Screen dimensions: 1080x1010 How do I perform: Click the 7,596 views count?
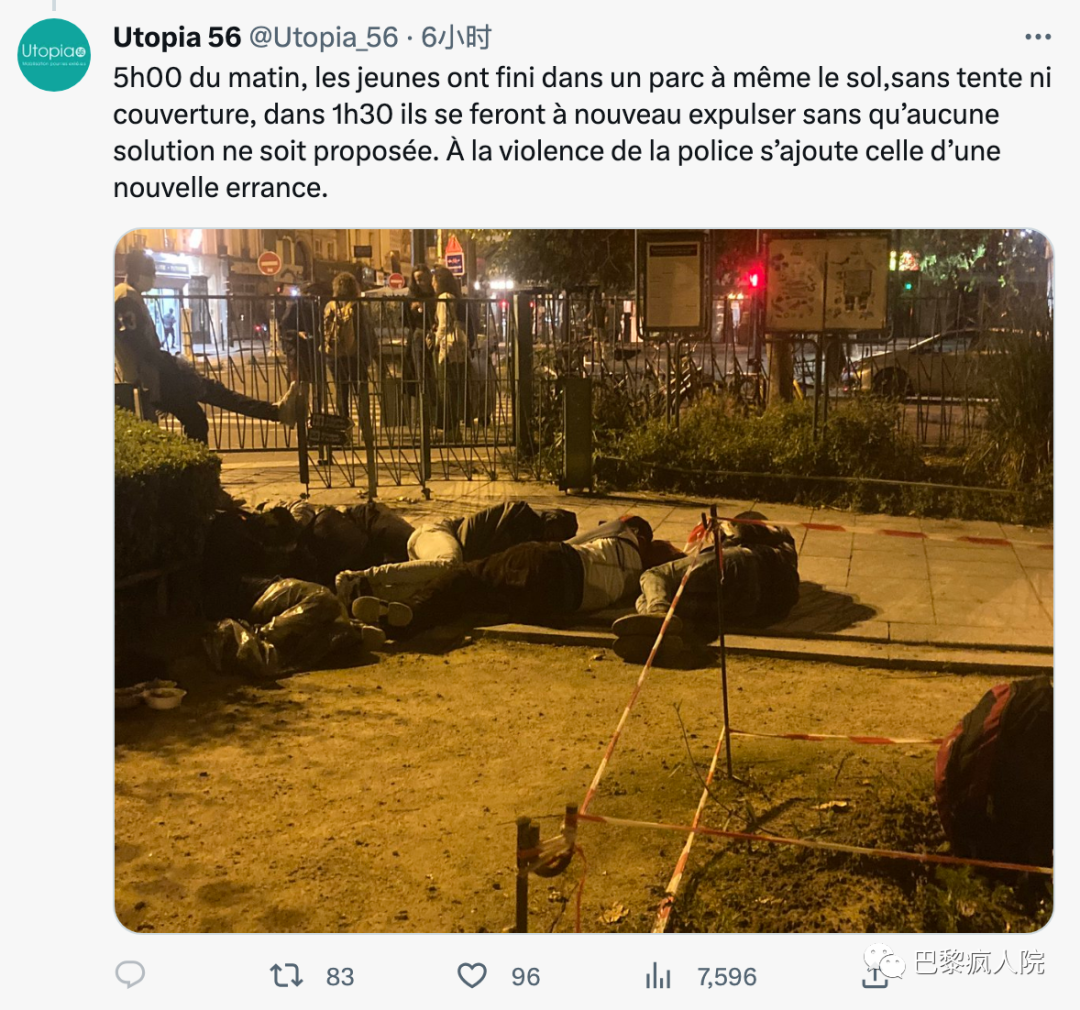click(x=727, y=977)
